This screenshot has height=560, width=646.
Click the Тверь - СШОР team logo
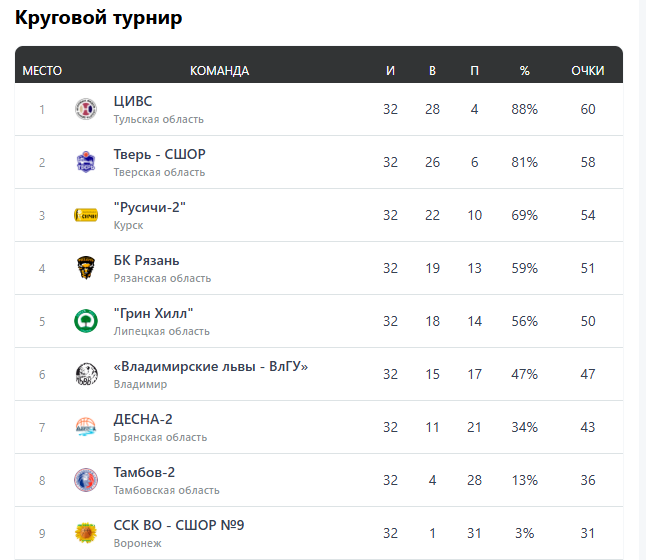[x=86, y=162]
